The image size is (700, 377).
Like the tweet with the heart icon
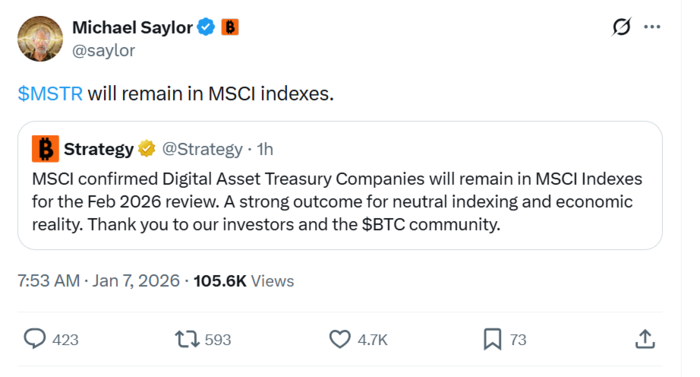coord(340,339)
